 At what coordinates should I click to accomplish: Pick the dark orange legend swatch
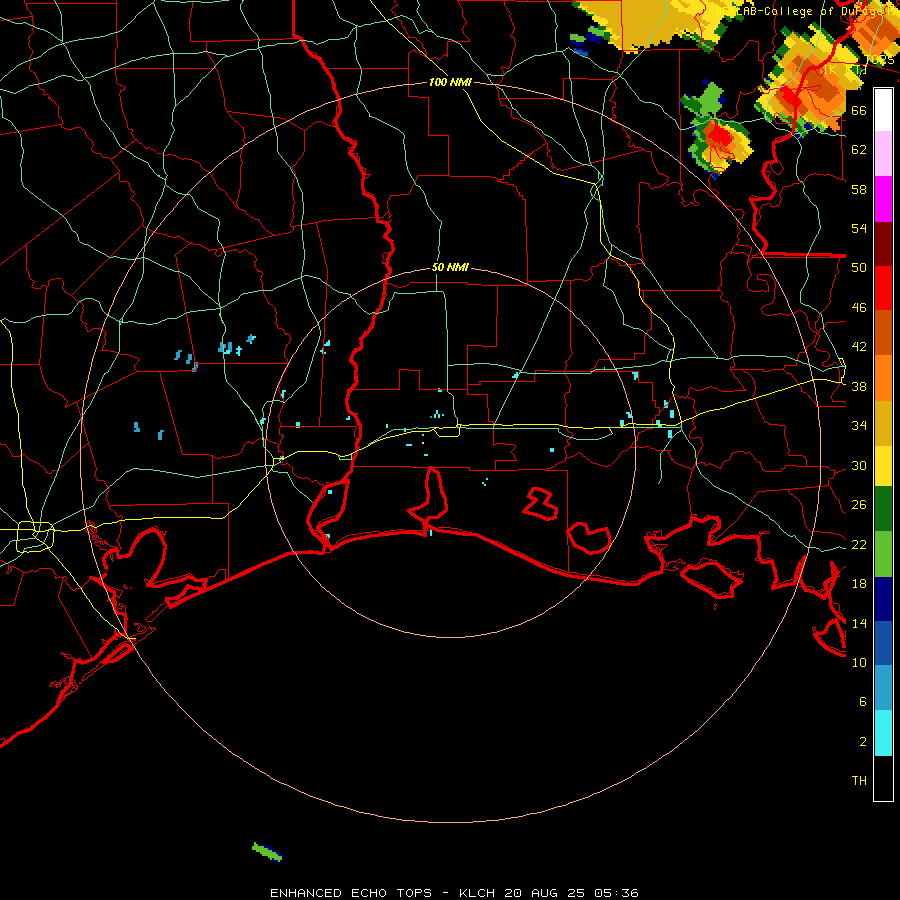(883, 333)
